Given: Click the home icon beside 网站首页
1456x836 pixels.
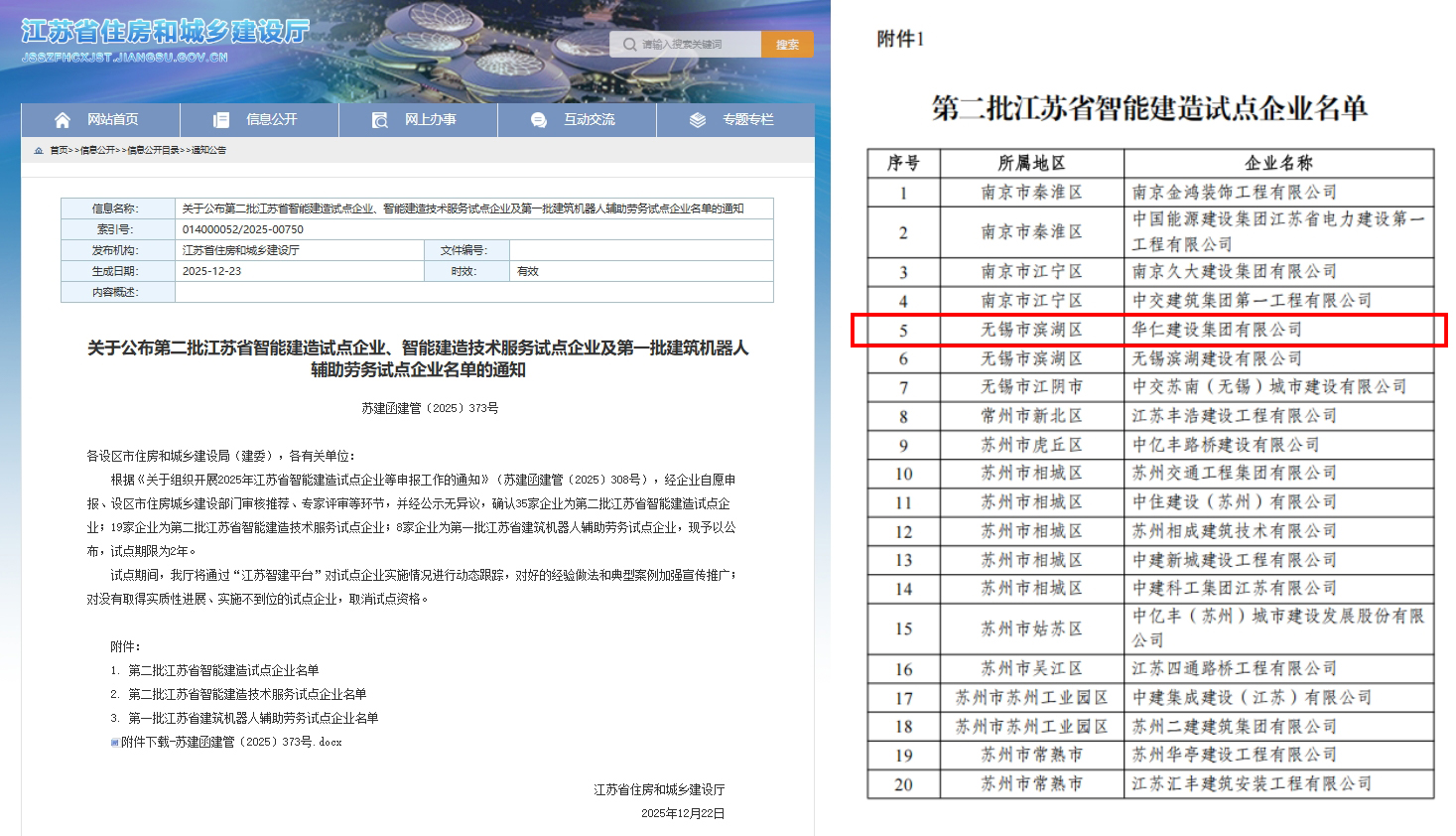Looking at the screenshot, I should pos(63,120).
